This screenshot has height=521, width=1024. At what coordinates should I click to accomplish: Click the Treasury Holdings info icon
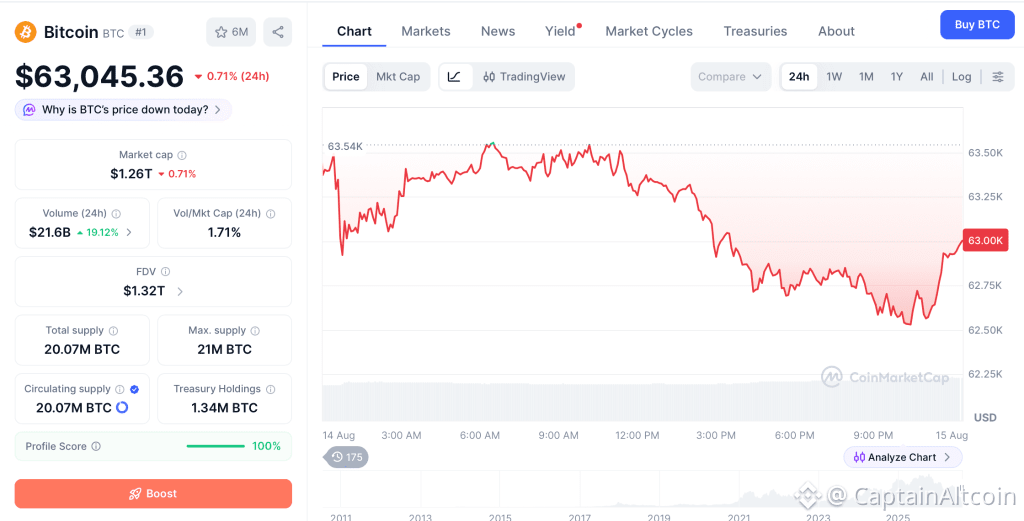(270, 389)
